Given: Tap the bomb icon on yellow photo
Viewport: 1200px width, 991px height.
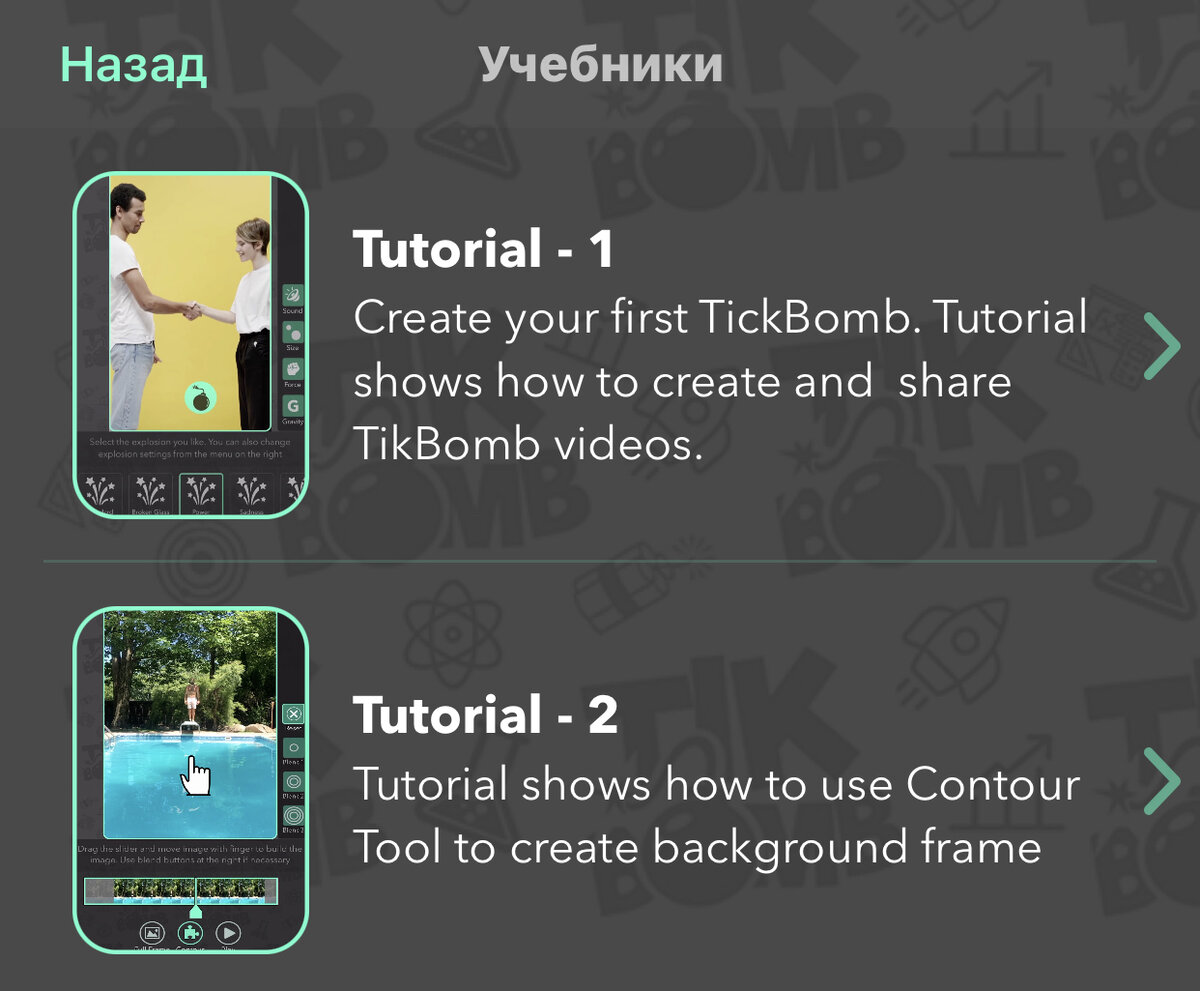Looking at the screenshot, I should (x=202, y=398).
